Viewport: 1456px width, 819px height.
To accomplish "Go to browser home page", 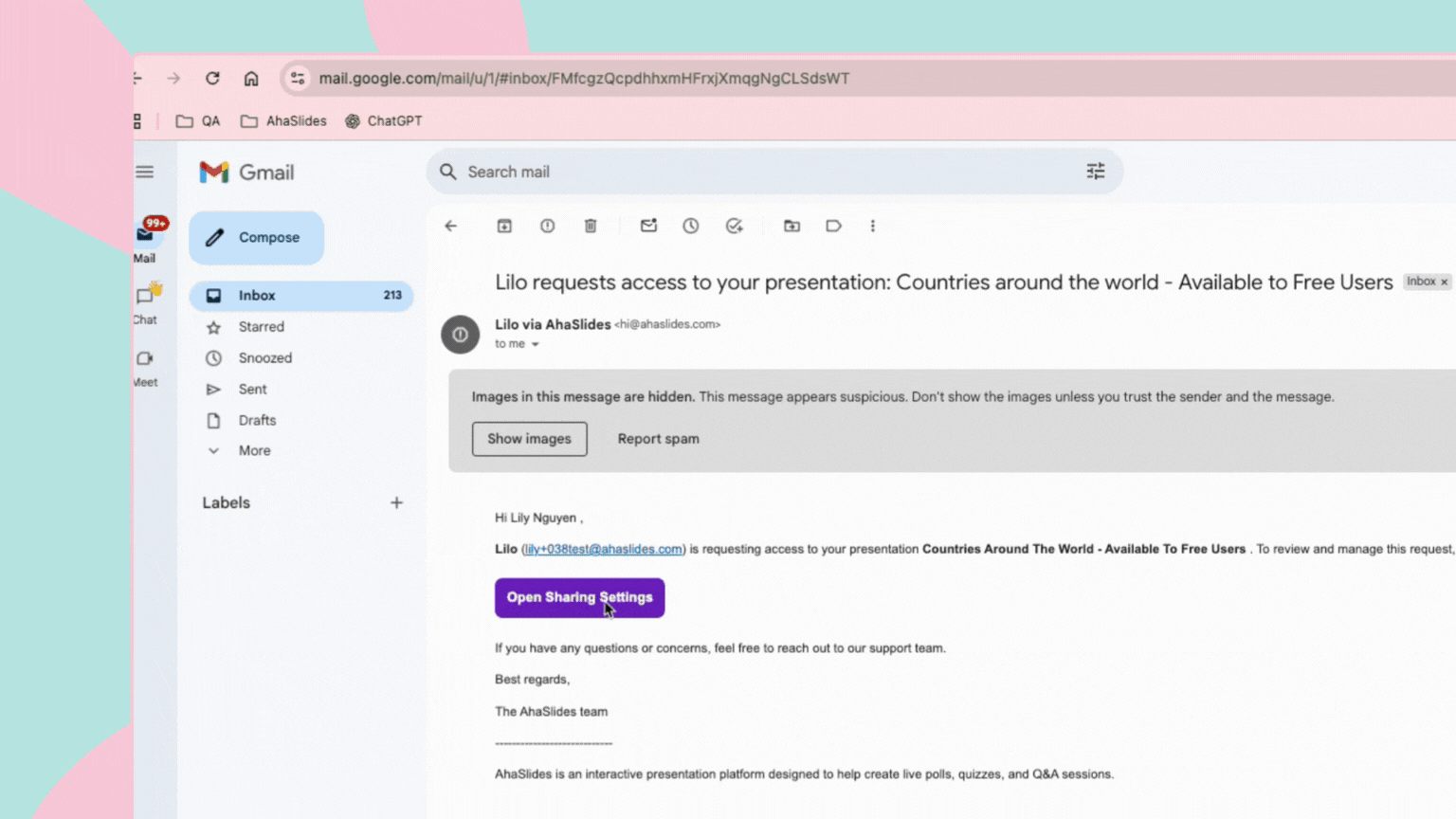I will pyautogui.click(x=251, y=79).
